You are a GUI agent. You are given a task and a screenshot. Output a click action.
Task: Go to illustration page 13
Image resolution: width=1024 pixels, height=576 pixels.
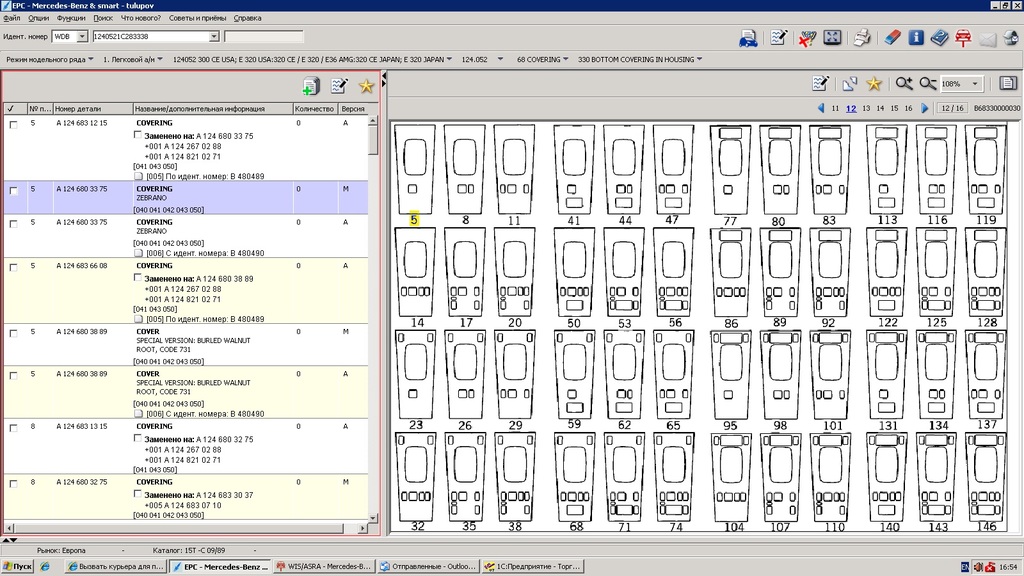866,108
